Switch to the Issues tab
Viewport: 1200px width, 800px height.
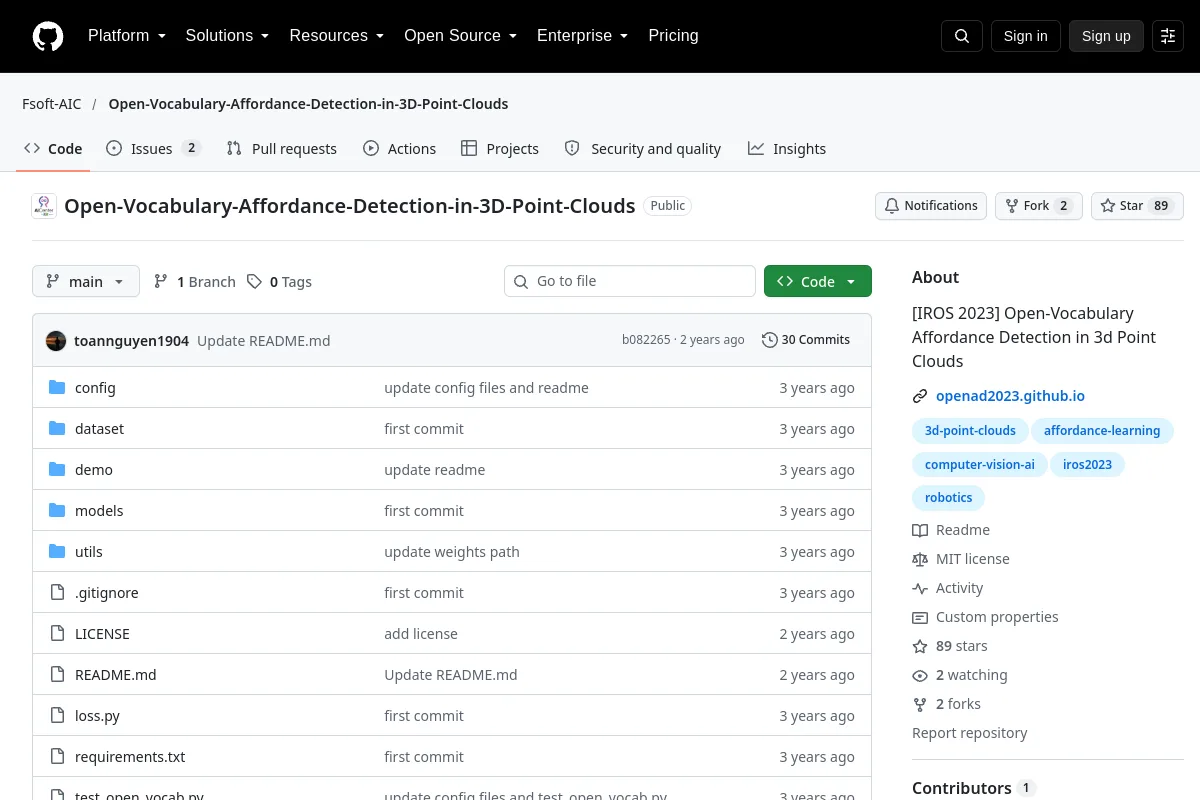click(153, 149)
